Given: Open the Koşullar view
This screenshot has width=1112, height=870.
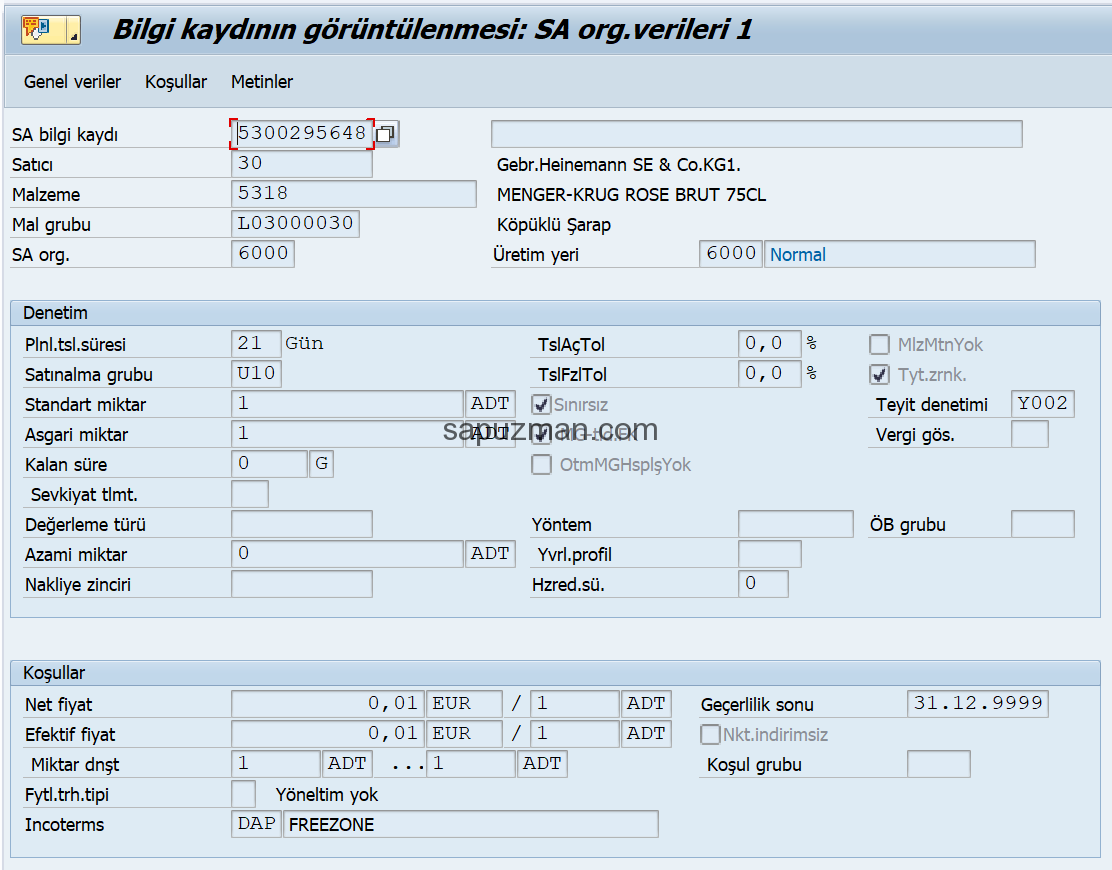Looking at the screenshot, I should [175, 81].
